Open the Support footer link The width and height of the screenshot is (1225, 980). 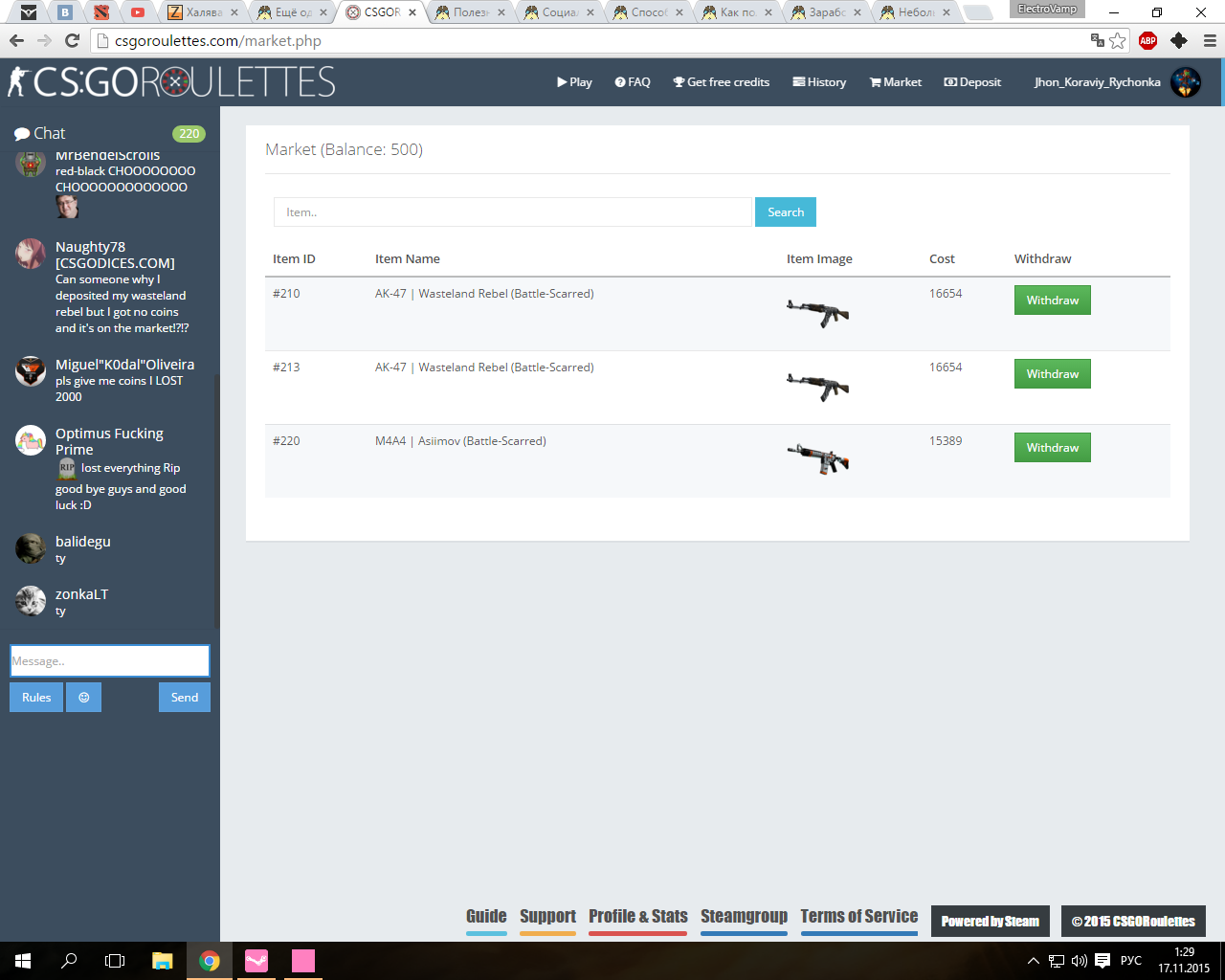[548, 918]
